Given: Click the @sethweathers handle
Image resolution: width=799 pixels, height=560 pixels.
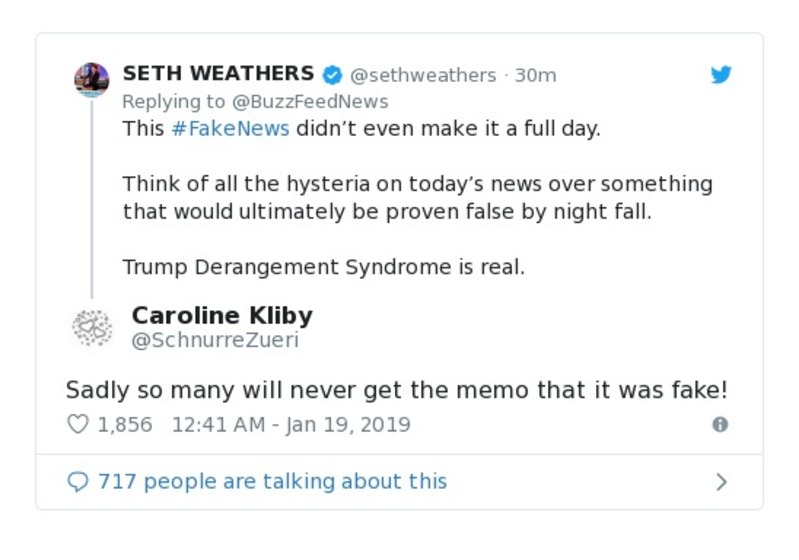Looking at the screenshot, I should tap(423, 75).
